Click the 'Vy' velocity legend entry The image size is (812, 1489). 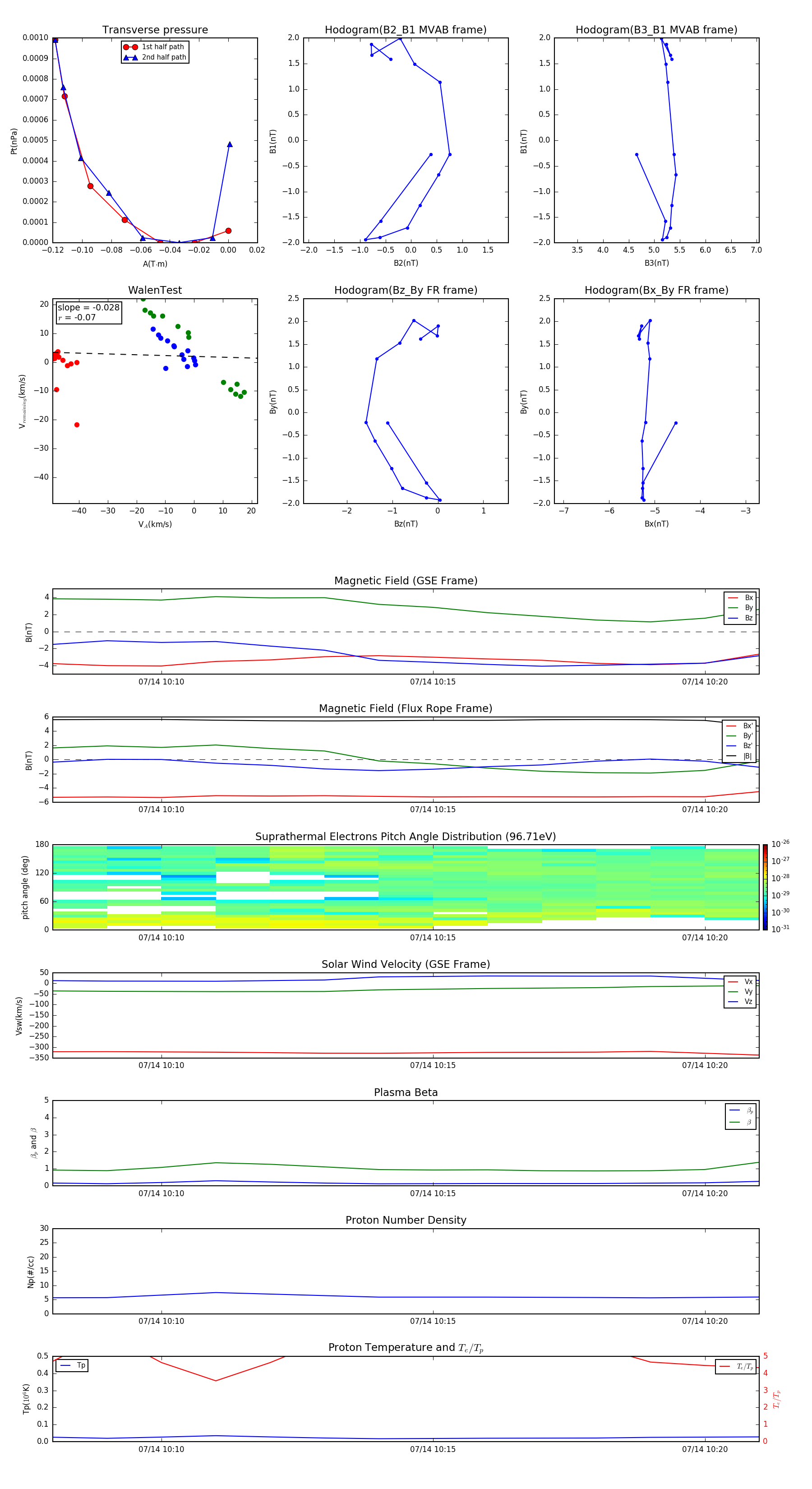tap(740, 991)
